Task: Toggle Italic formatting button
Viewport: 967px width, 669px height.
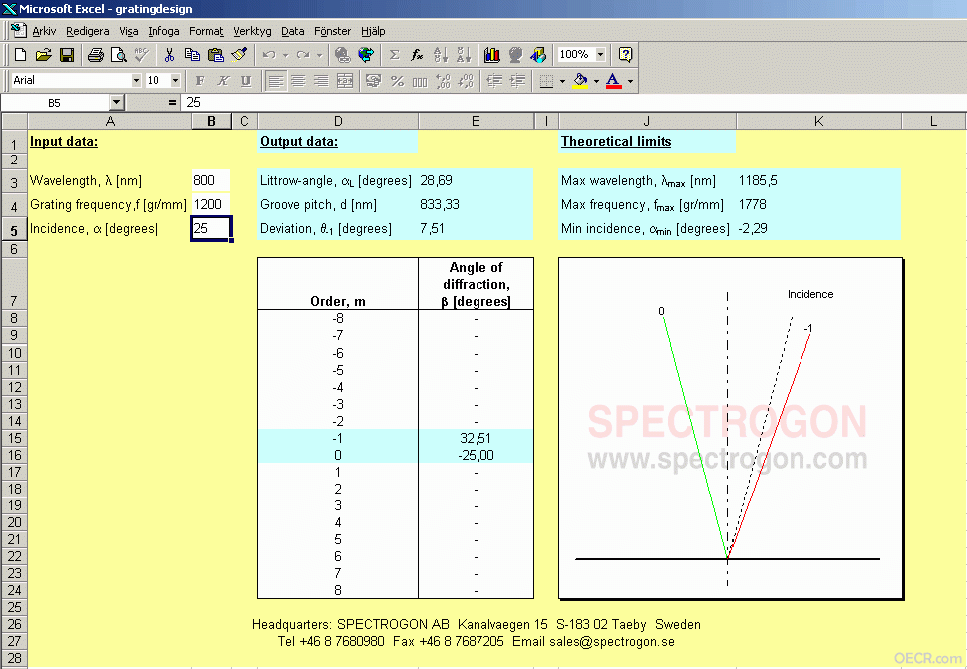Action: coord(223,81)
